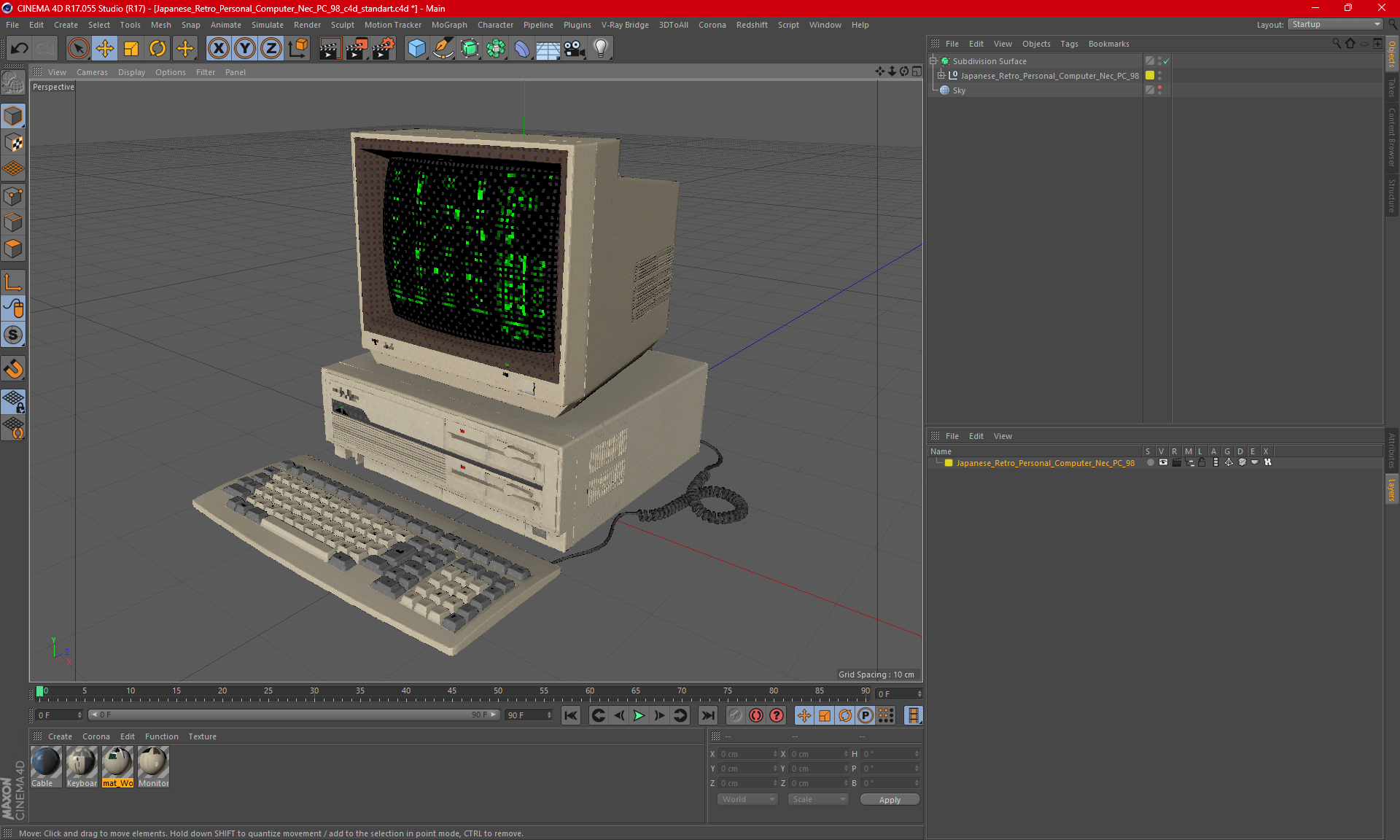
Task: Select the mat_Wo material thumbnail
Action: 117,763
